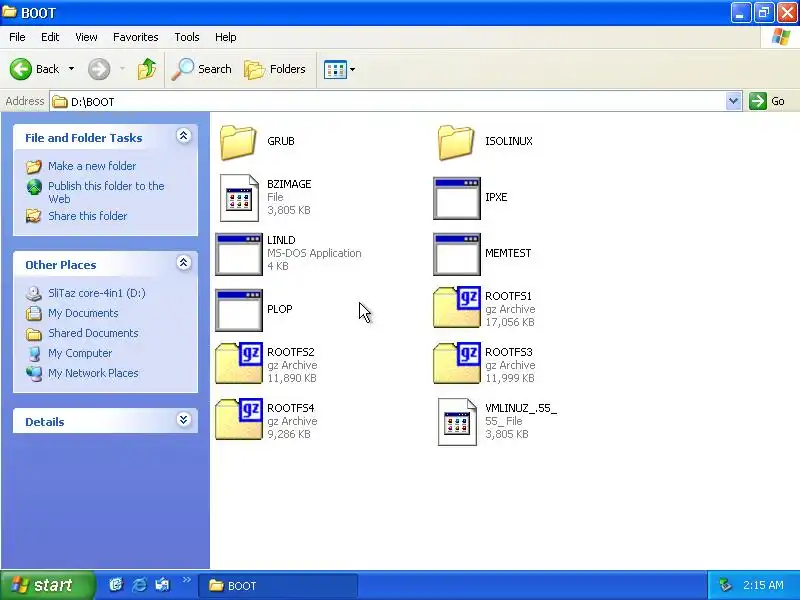Click the Publish to Web globe icon
This screenshot has height=600, width=800.
pyautogui.click(x=34, y=187)
